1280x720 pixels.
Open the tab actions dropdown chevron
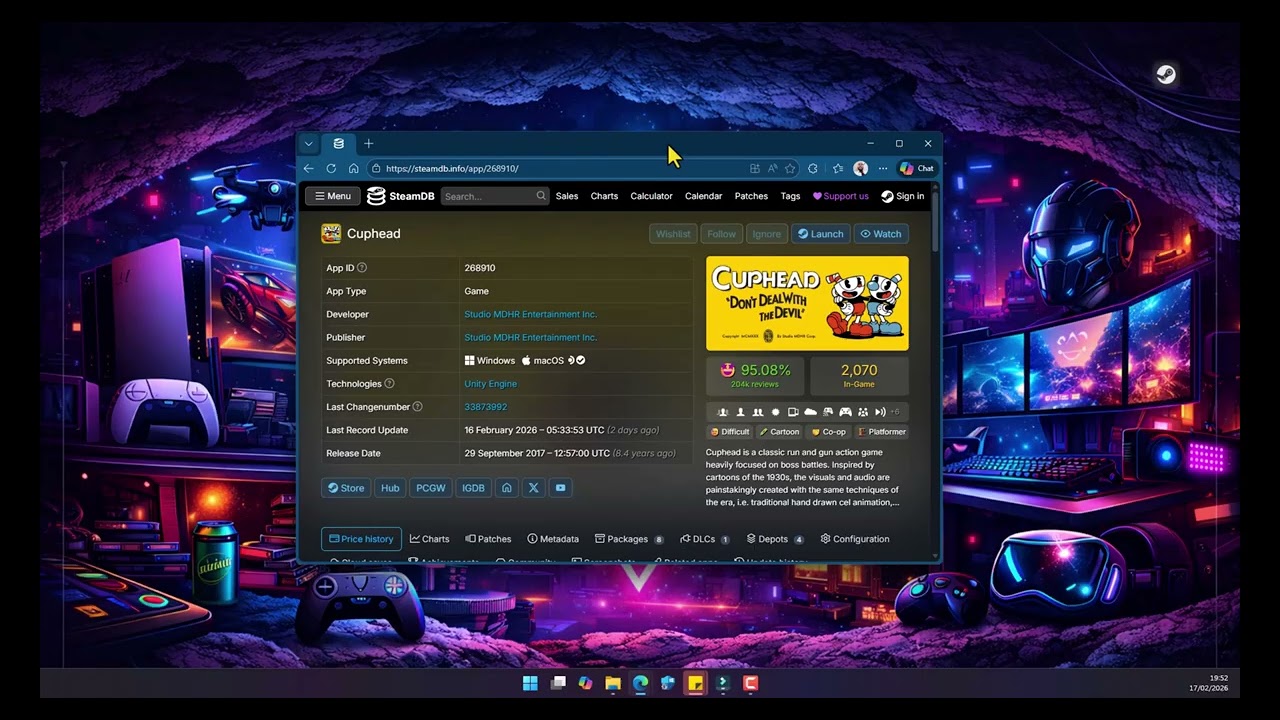tap(308, 144)
